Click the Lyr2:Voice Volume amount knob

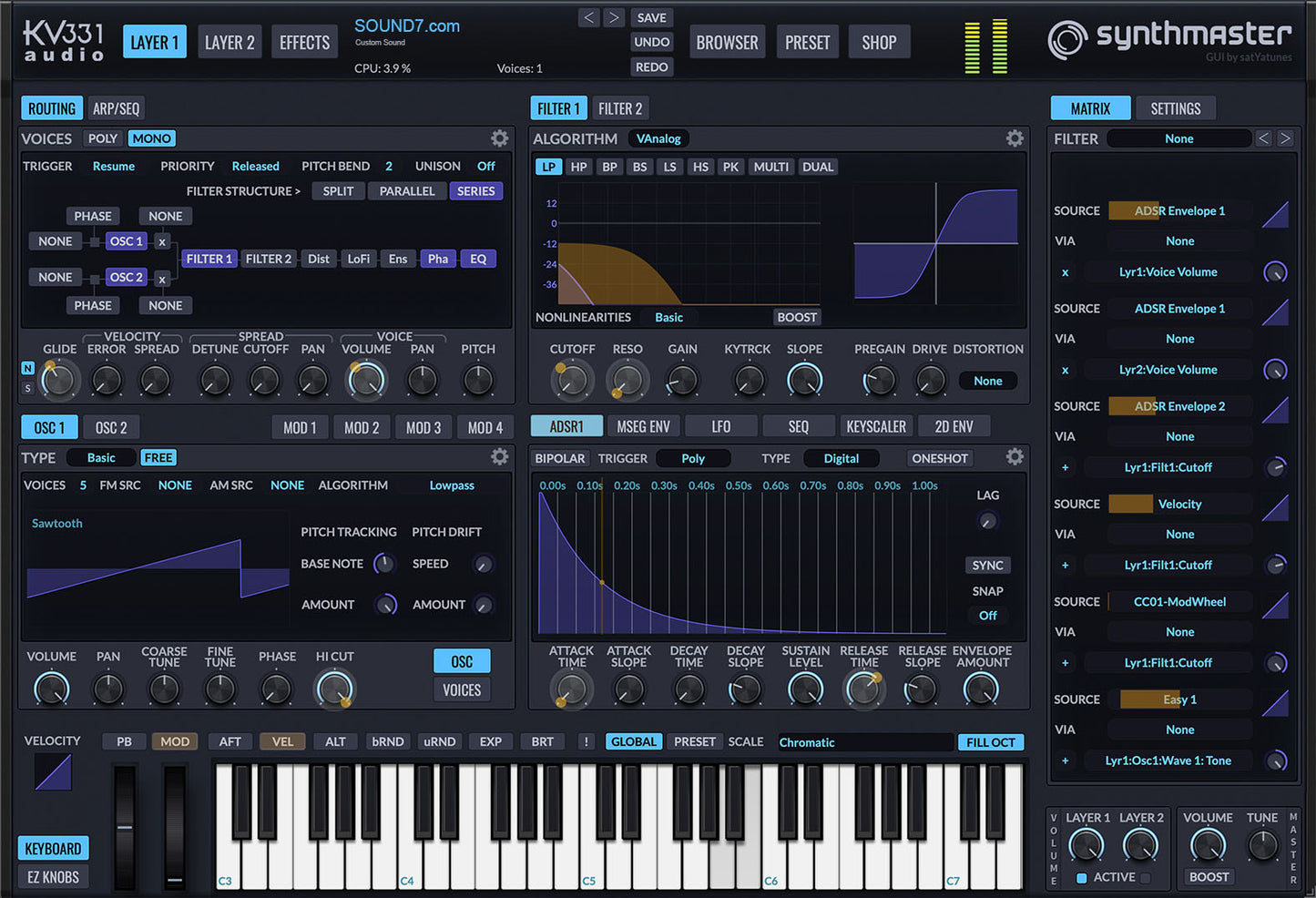(1275, 370)
